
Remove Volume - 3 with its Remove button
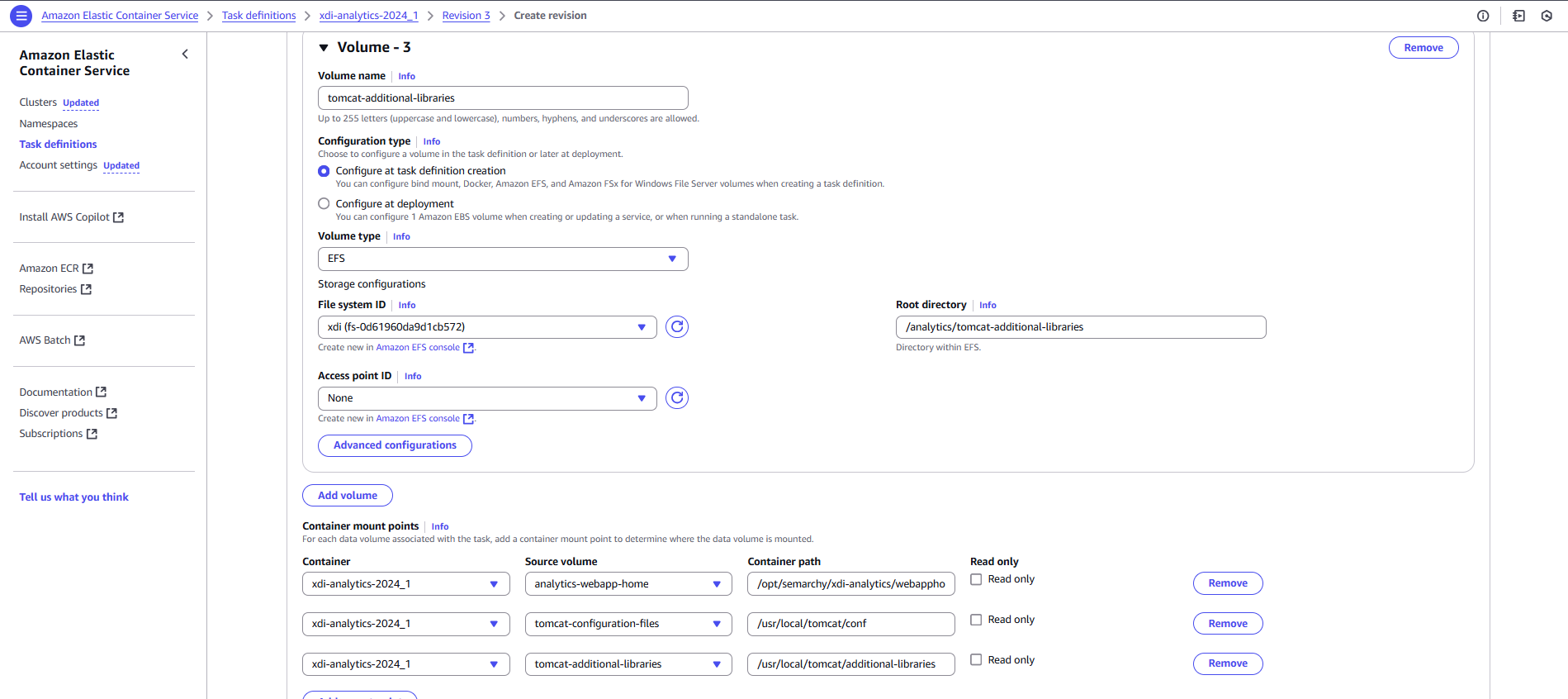pyautogui.click(x=1424, y=48)
